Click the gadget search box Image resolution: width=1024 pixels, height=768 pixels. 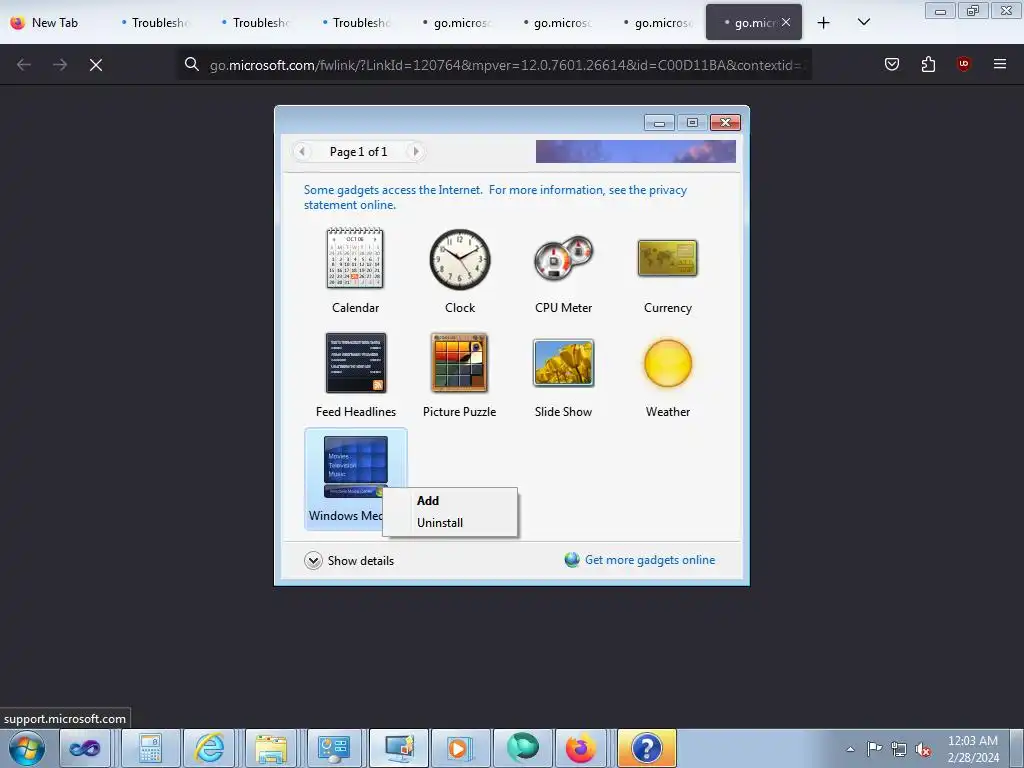[x=635, y=152]
